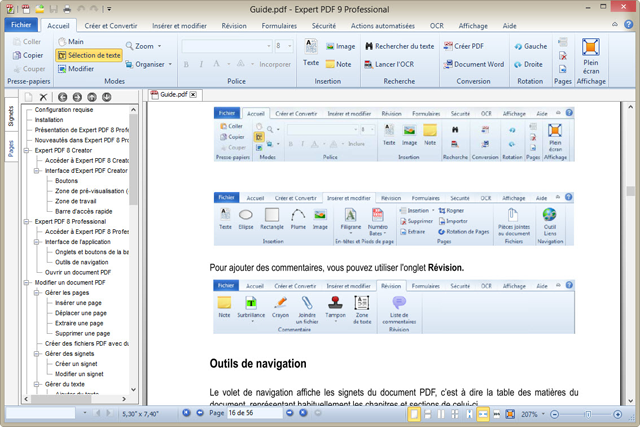The image size is (640, 427).
Task: Open the Actions automatisées tab
Action: (x=383, y=26)
